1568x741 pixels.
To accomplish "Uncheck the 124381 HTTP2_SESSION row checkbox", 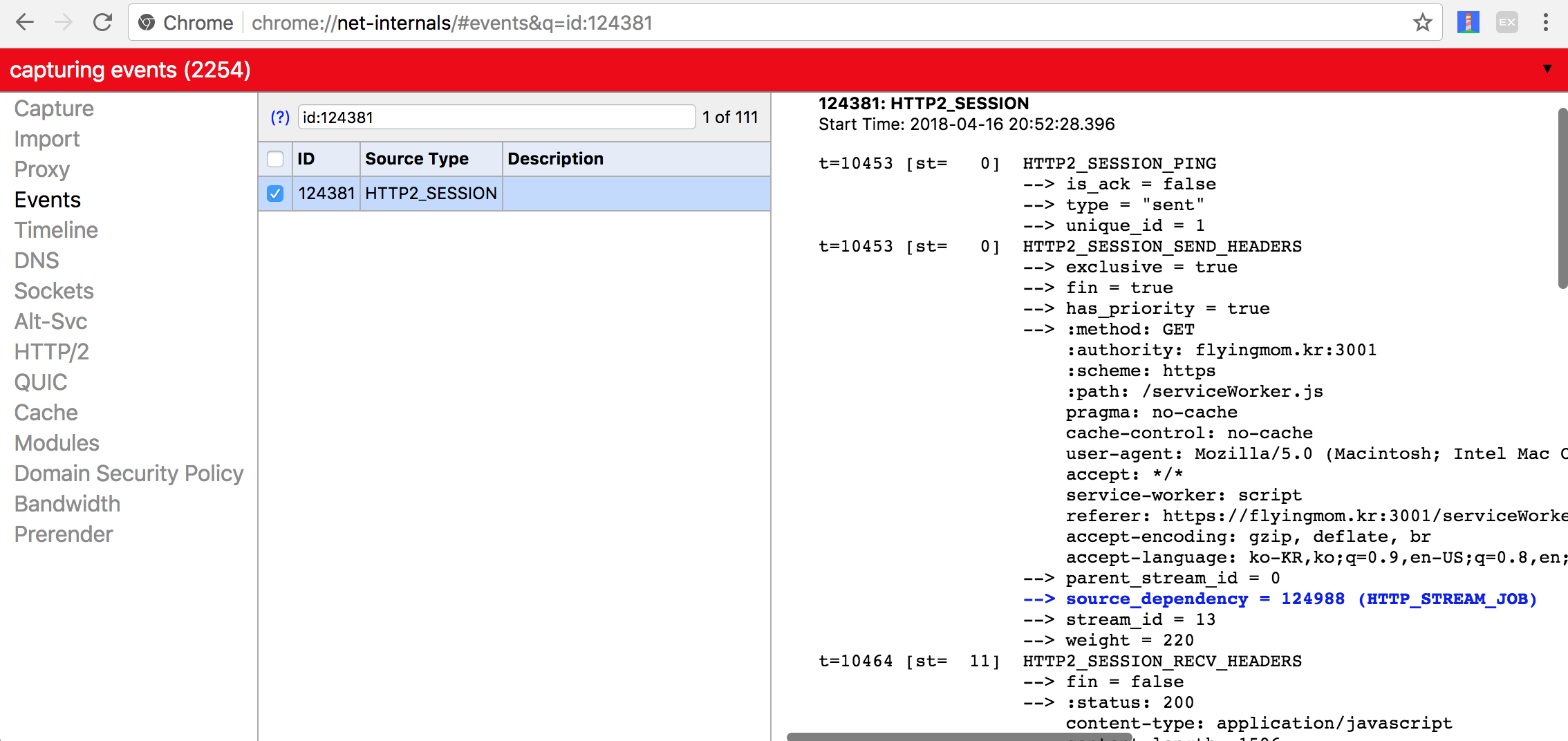I will pyautogui.click(x=275, y=194).
